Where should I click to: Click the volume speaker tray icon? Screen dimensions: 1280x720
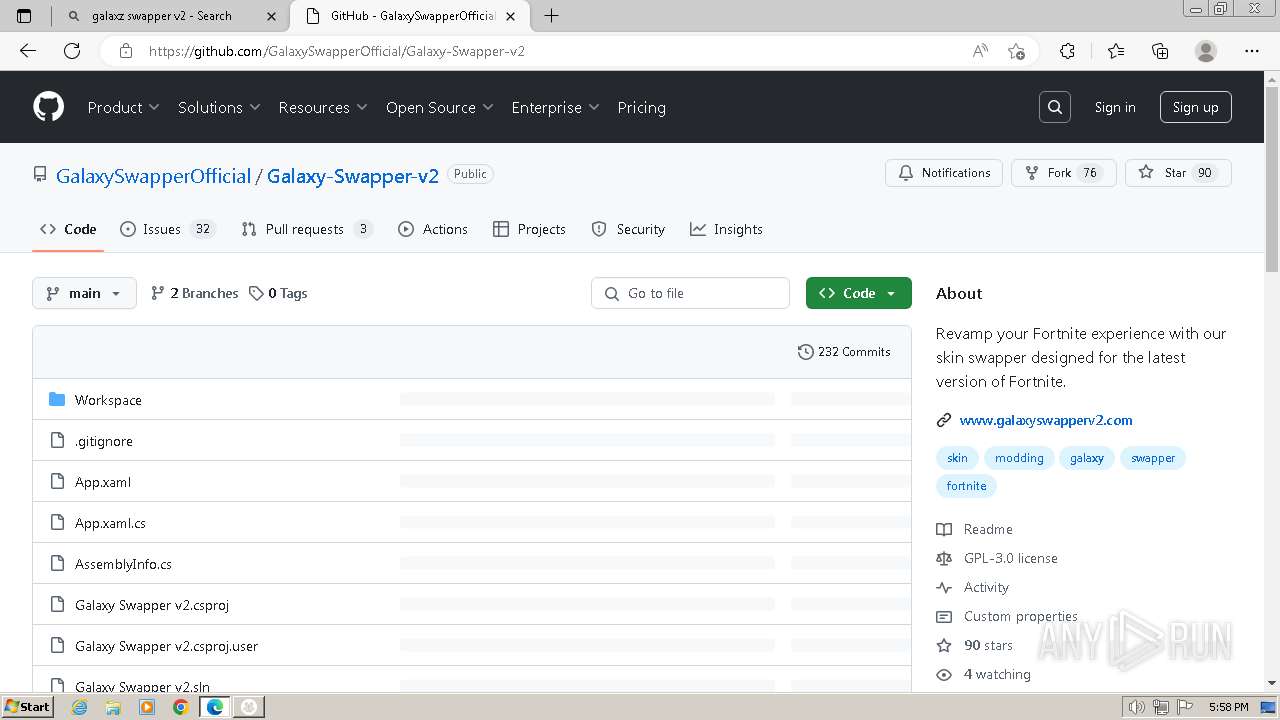tap(1137, 707)
